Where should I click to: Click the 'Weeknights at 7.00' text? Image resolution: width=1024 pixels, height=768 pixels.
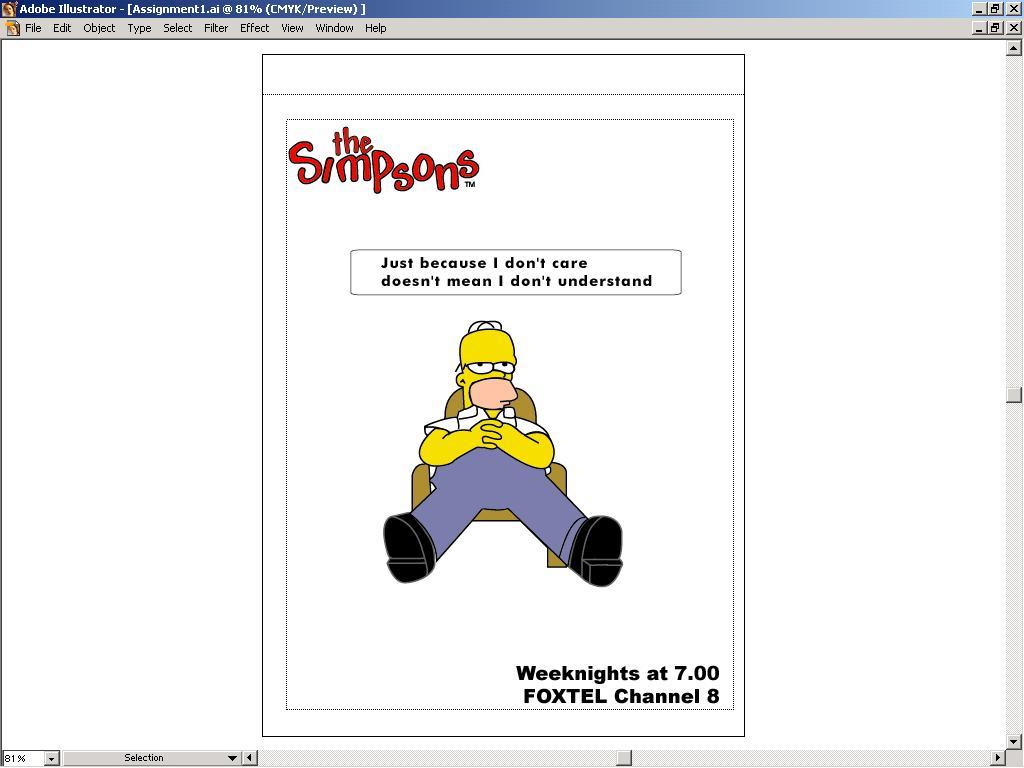[x=618, y=673]
